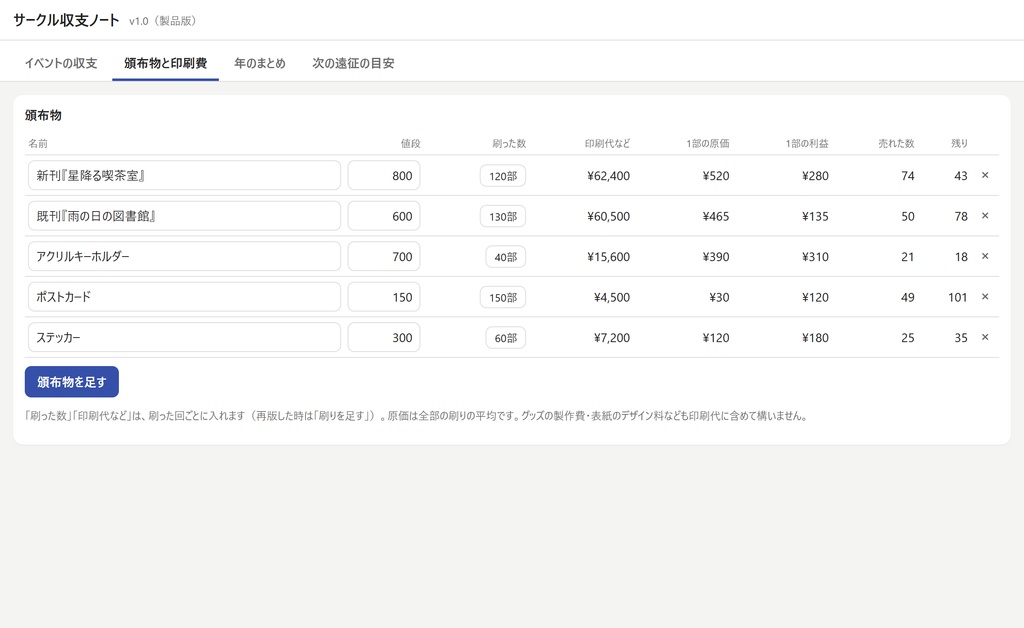Image resolution: width=1024 pixels, height=628 pixels.
Task: Click the unit cost ¥520
Action: click(x=716, y=176)
